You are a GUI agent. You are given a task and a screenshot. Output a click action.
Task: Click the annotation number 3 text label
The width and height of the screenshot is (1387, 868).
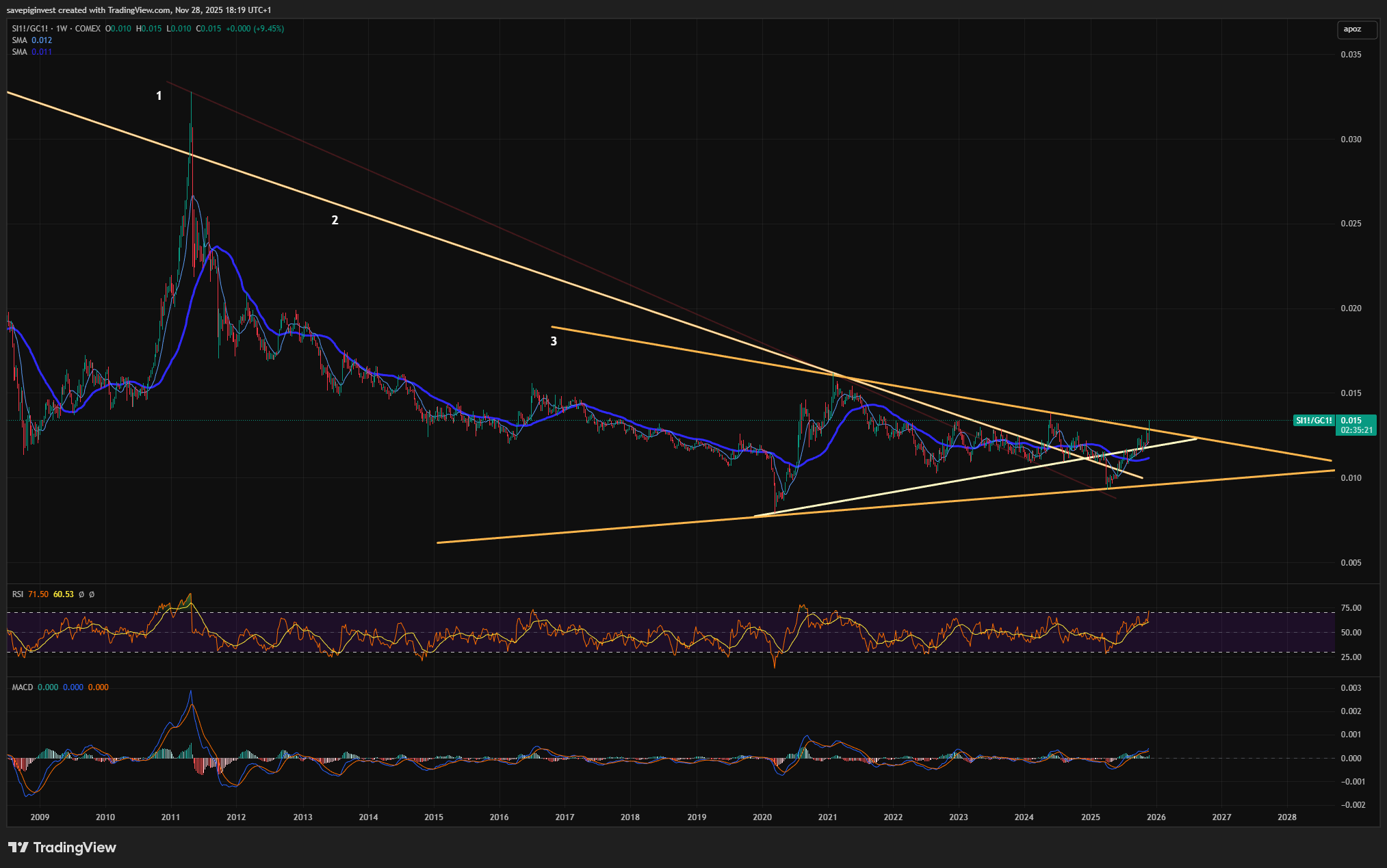point(554,341)
